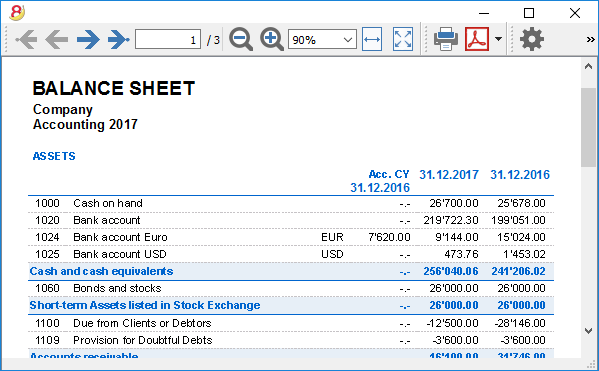Print the balance sheet report
599x371 pixels.
pyautogui.click(x=446, y=39)
